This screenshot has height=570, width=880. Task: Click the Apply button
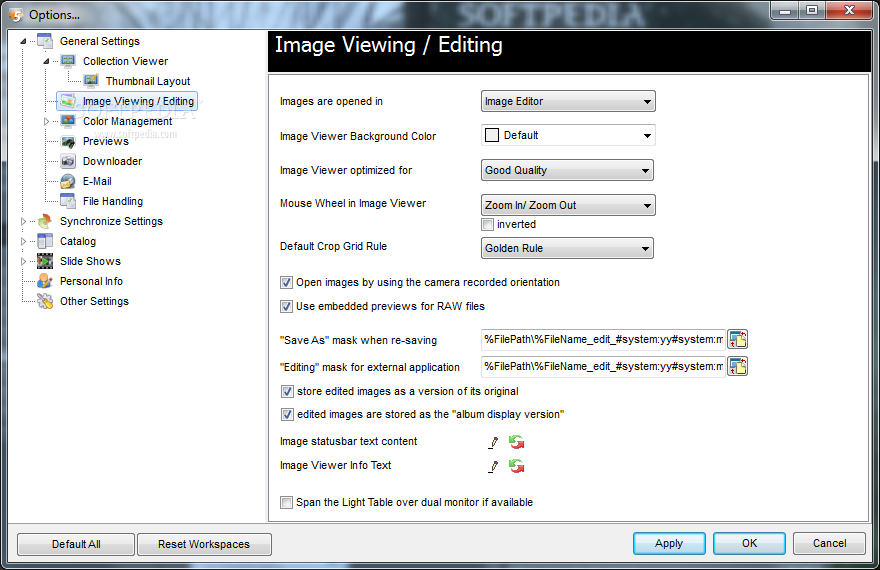pos(668,544)
